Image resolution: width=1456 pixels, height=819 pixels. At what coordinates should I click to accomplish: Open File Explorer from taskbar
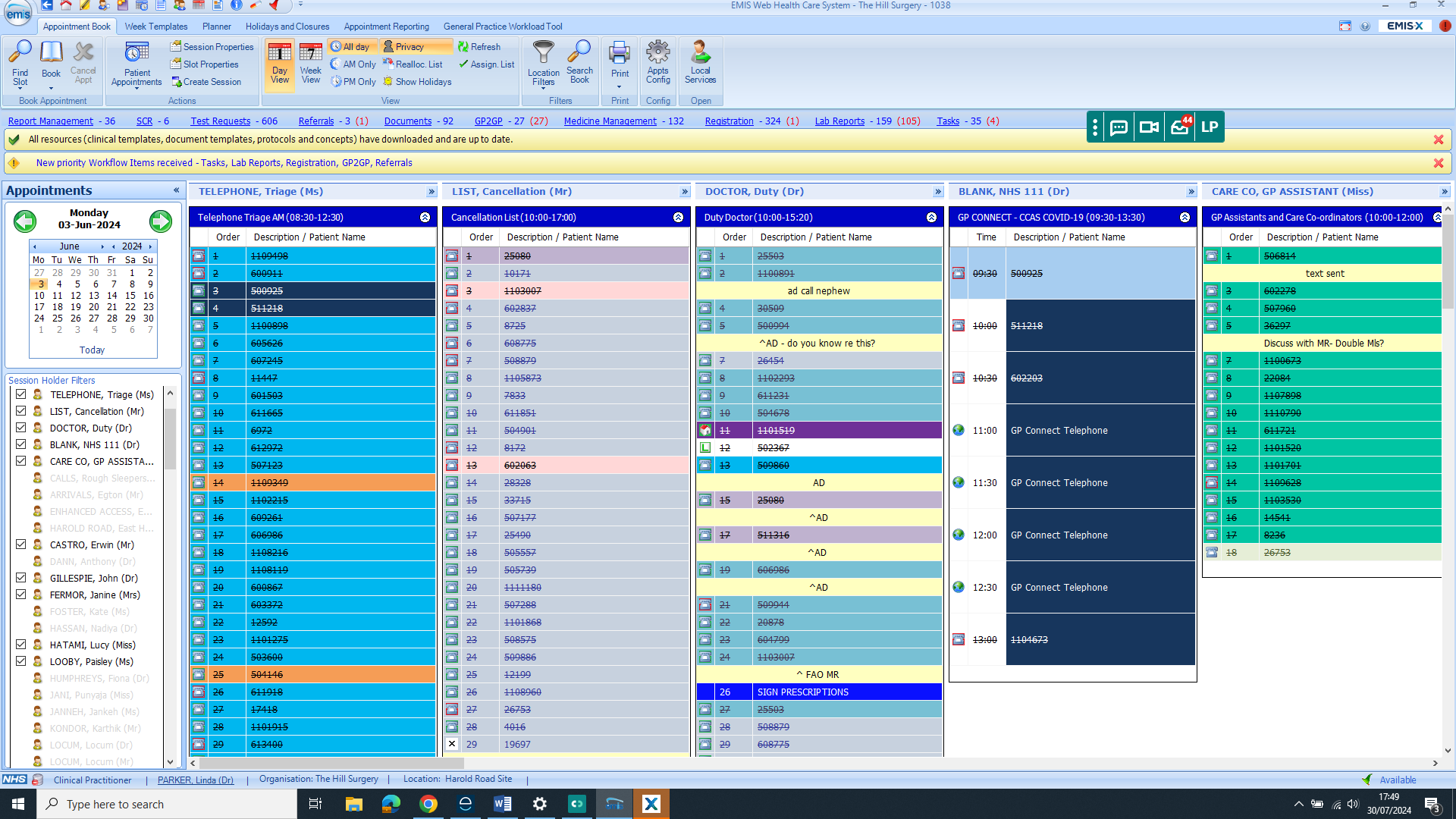354,804
